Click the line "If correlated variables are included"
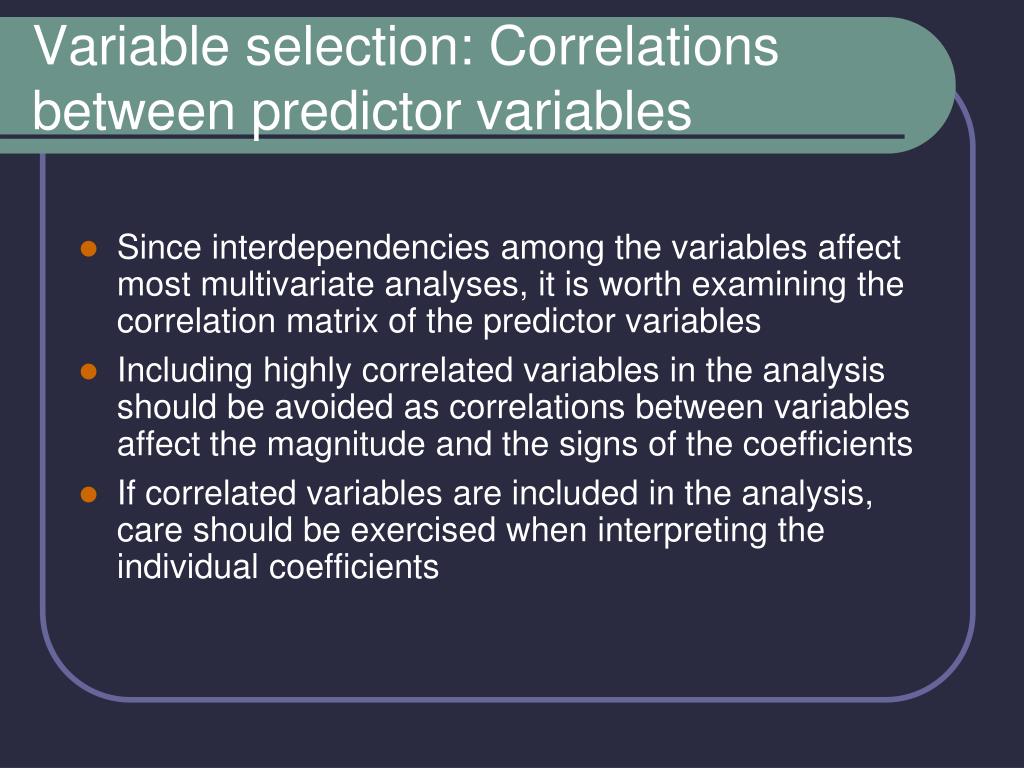Image resolution: width=1024 pixels, height=768 pixels. pos(495,493)
